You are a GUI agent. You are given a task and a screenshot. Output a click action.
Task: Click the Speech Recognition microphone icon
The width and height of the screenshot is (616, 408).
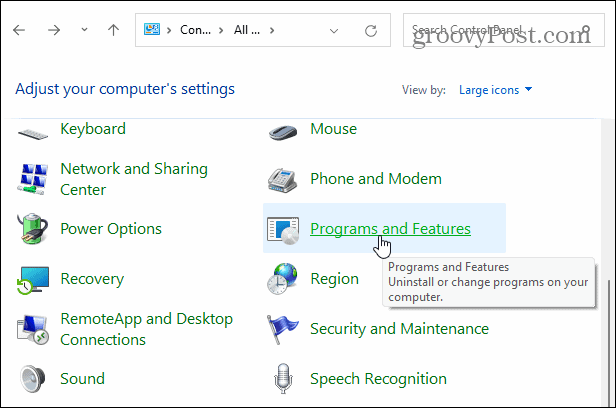[x=283, y=379]
